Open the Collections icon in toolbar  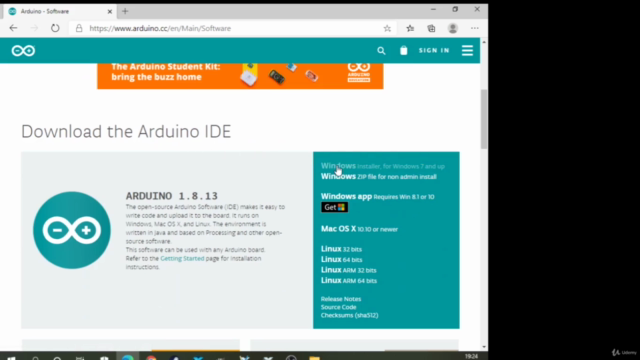tap(431, 28)
